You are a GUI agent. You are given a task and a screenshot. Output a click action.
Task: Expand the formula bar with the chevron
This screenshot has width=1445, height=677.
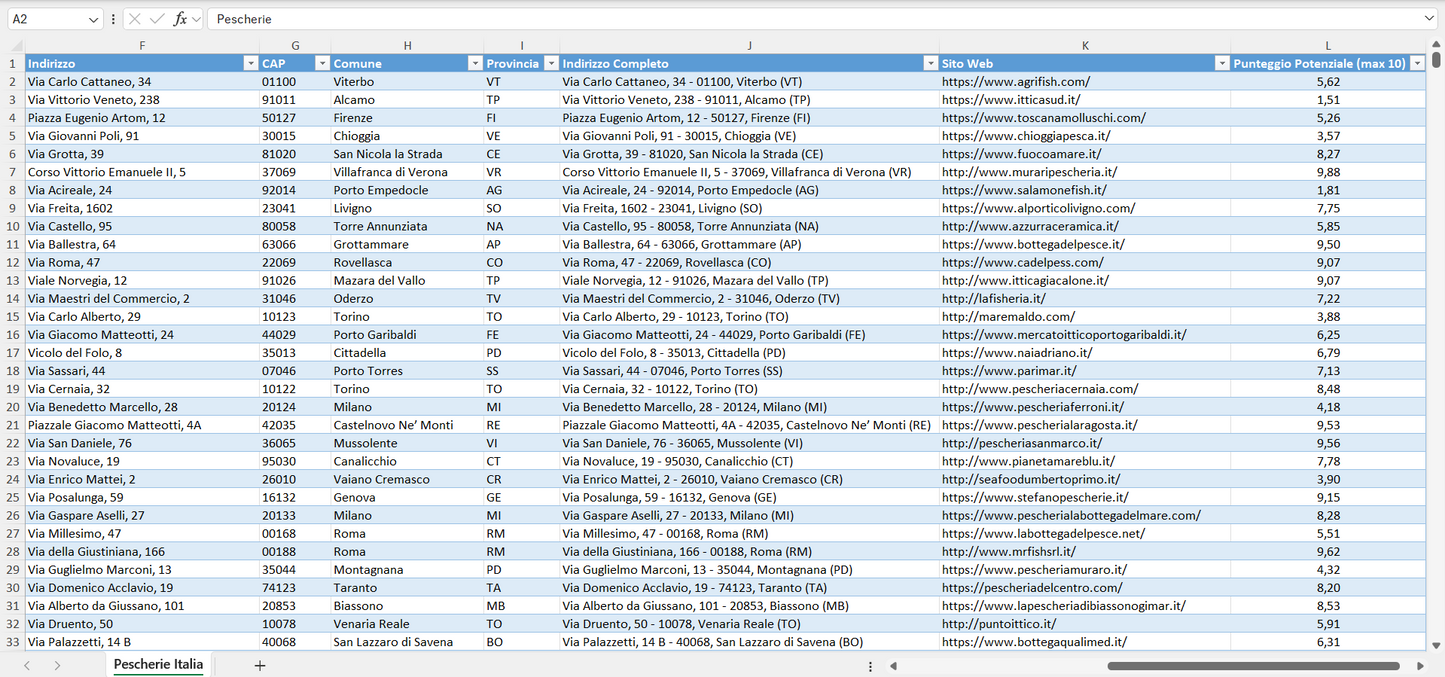click(x=1429, y=18)
